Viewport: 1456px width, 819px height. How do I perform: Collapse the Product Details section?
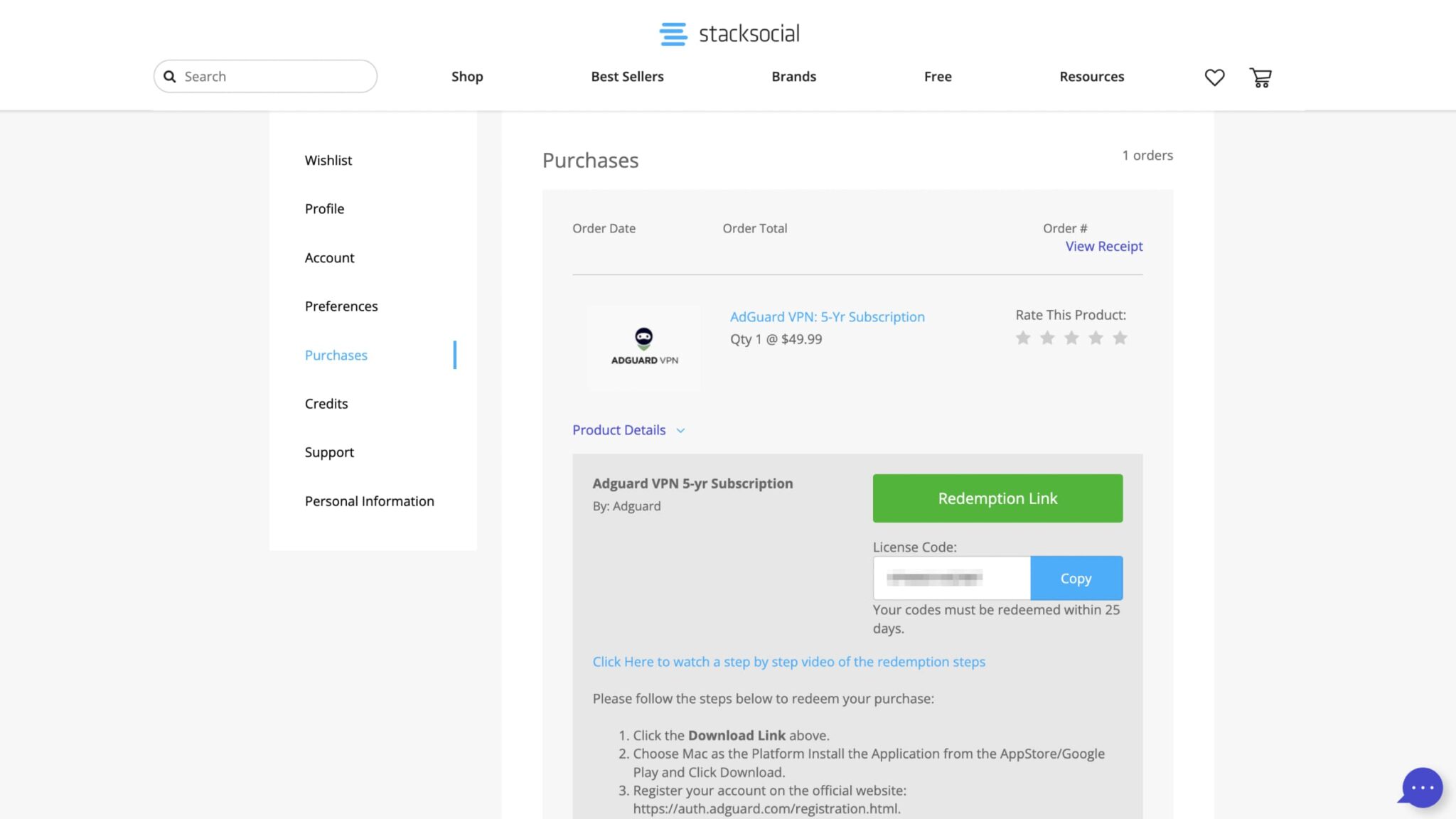tap(619, 430)
